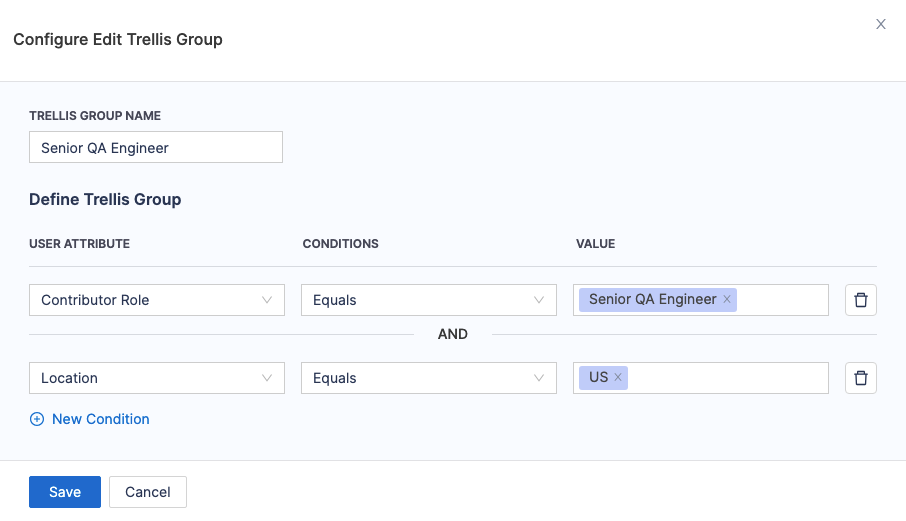Add a New Condition via link text
The image size is (906, 521).
click(x=100, y=420)
